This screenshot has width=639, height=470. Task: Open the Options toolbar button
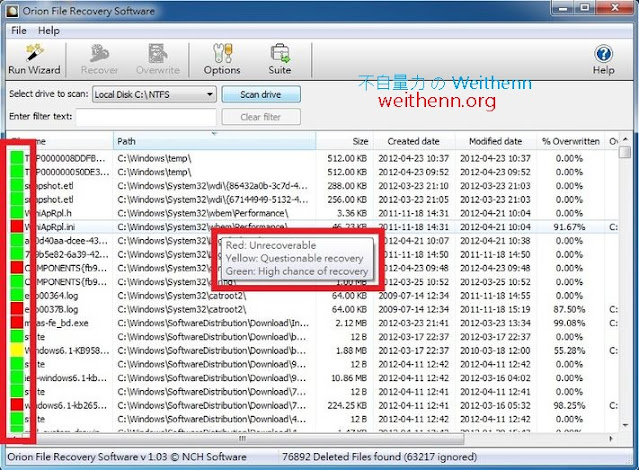(x=222, y=60)
